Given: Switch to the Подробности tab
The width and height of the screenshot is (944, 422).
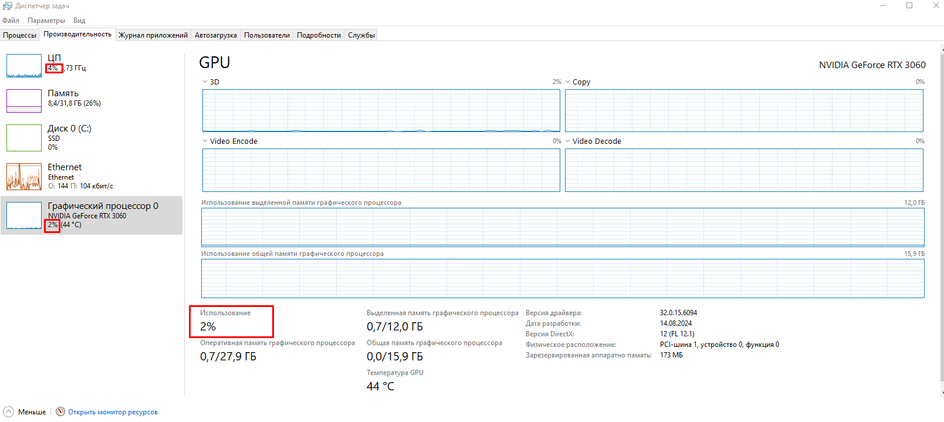Looking at the screenshot, I should click(319, 35).
